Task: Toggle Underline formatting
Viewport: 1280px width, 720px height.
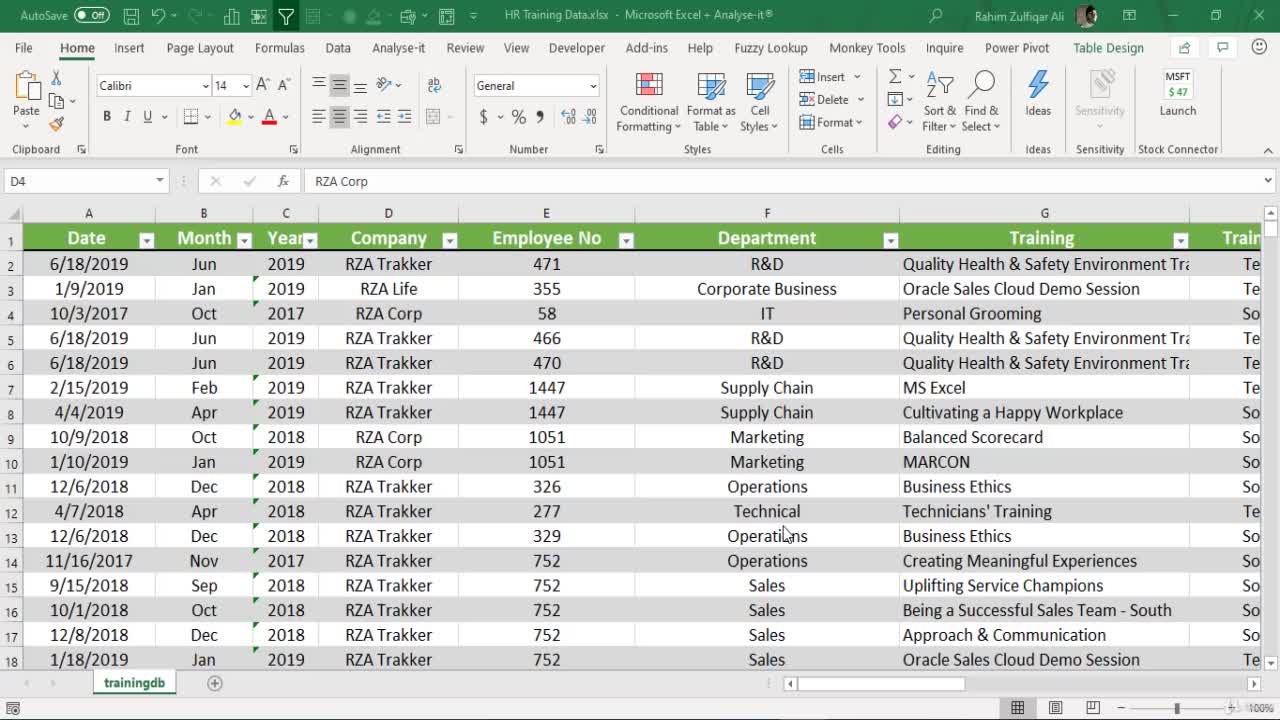Action: point(148,117)
